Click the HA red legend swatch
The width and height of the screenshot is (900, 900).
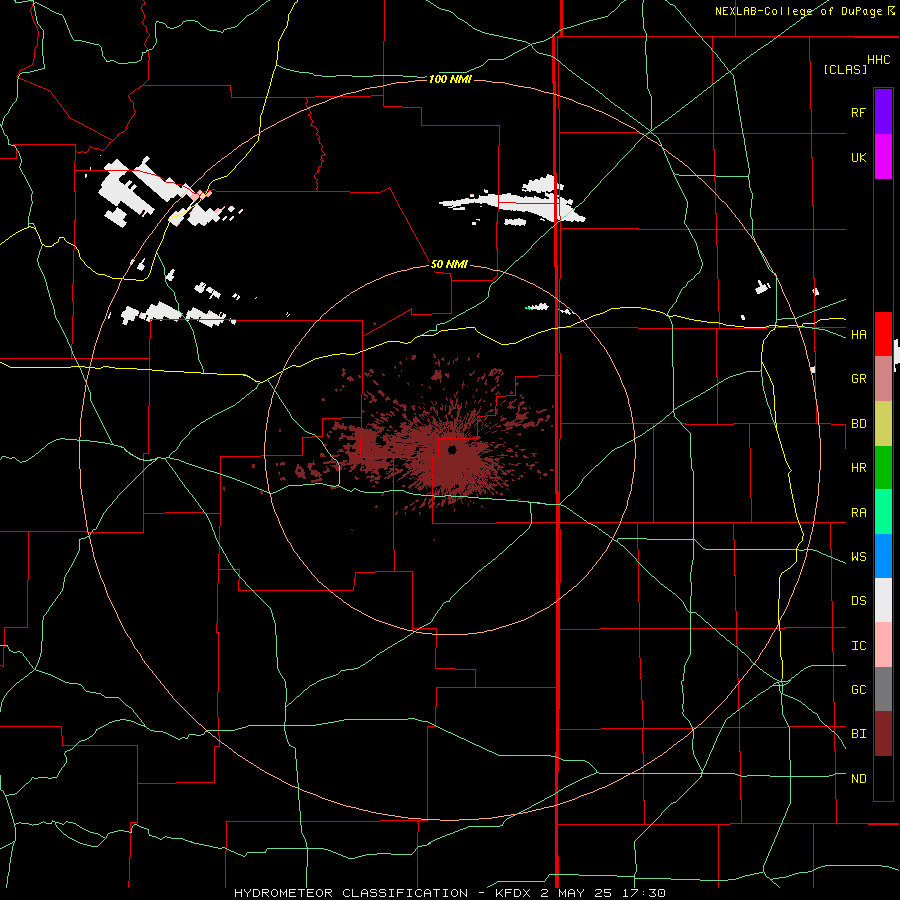883,334
